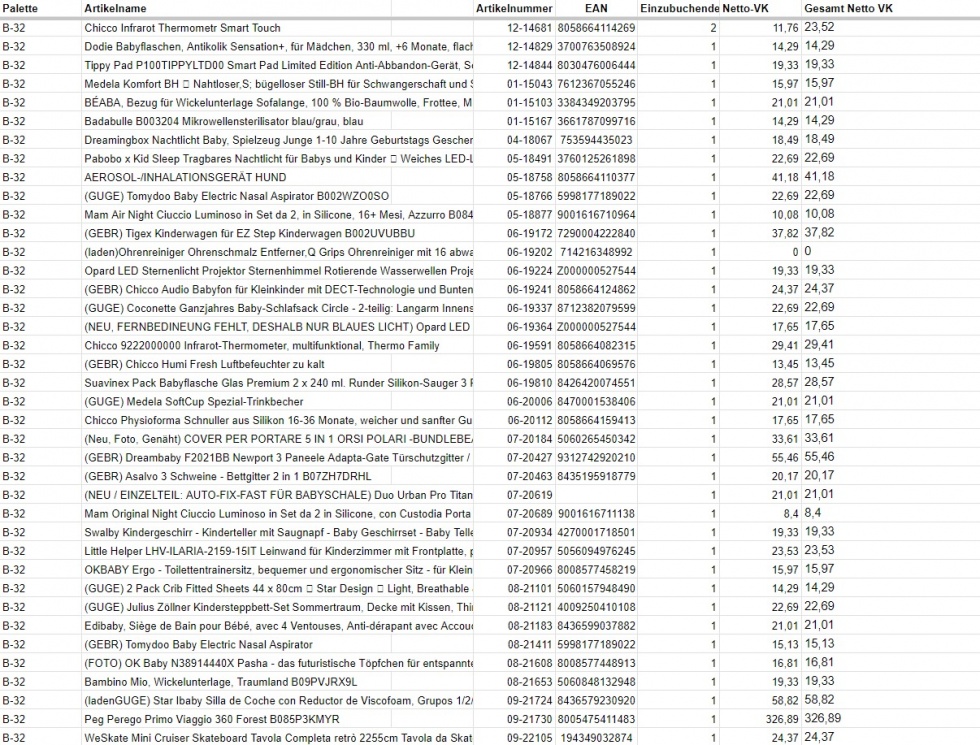980x745 pixels.
Task: Click article number 06-20006
Action: [529, 402]
